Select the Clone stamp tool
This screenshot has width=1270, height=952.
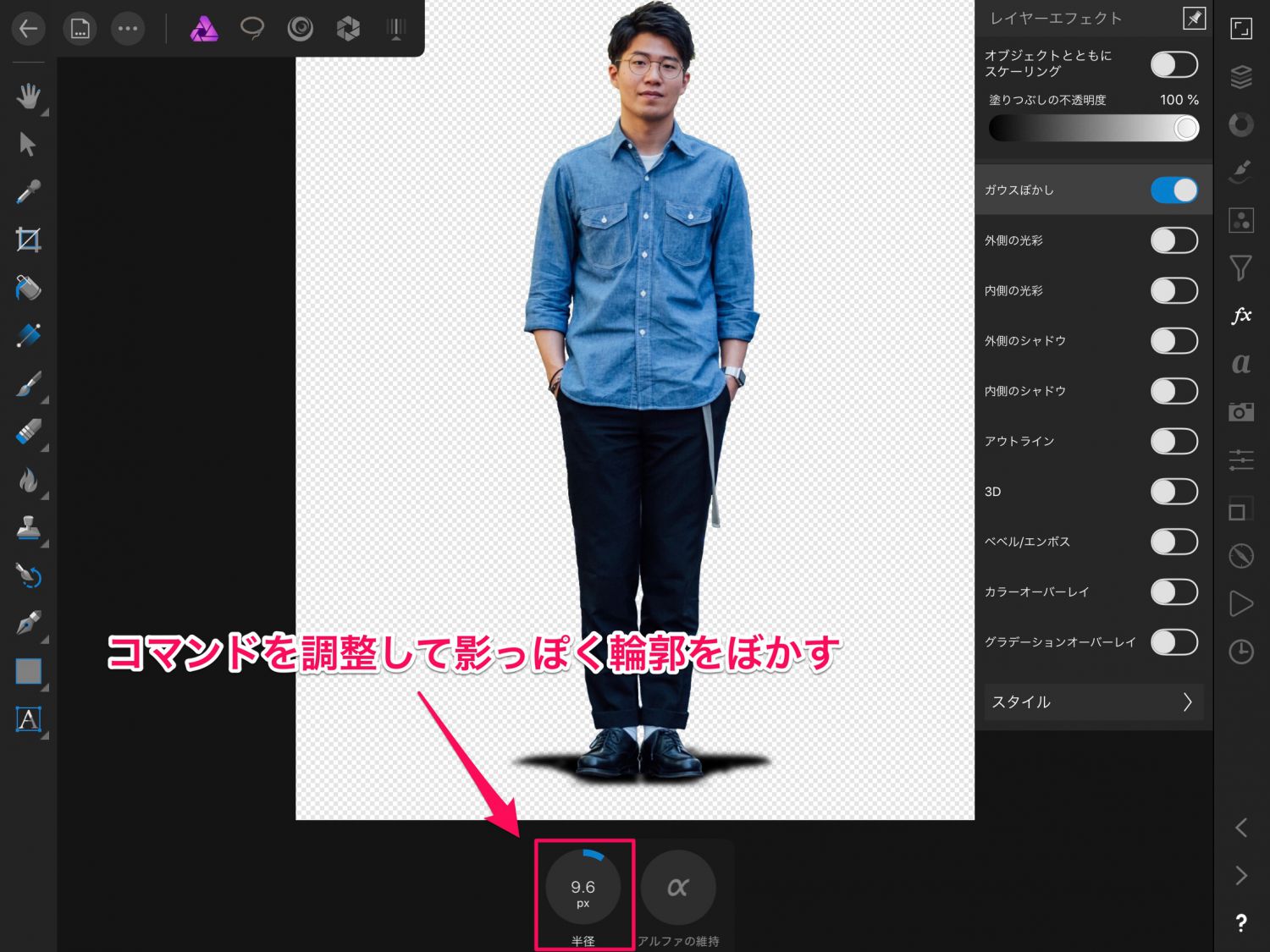[x=28, y=528]
